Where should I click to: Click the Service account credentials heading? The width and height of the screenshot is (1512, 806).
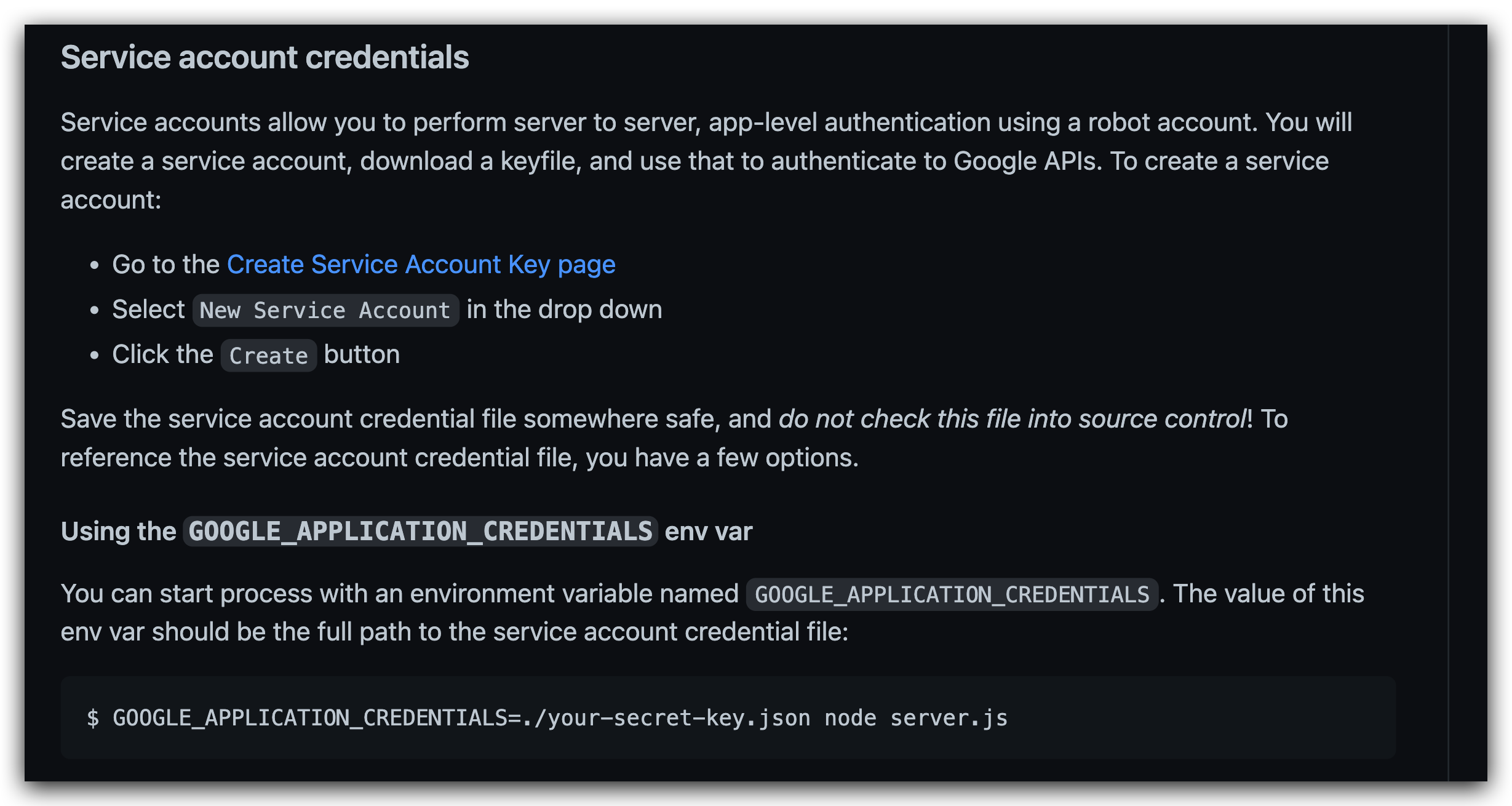coord(265,58)
